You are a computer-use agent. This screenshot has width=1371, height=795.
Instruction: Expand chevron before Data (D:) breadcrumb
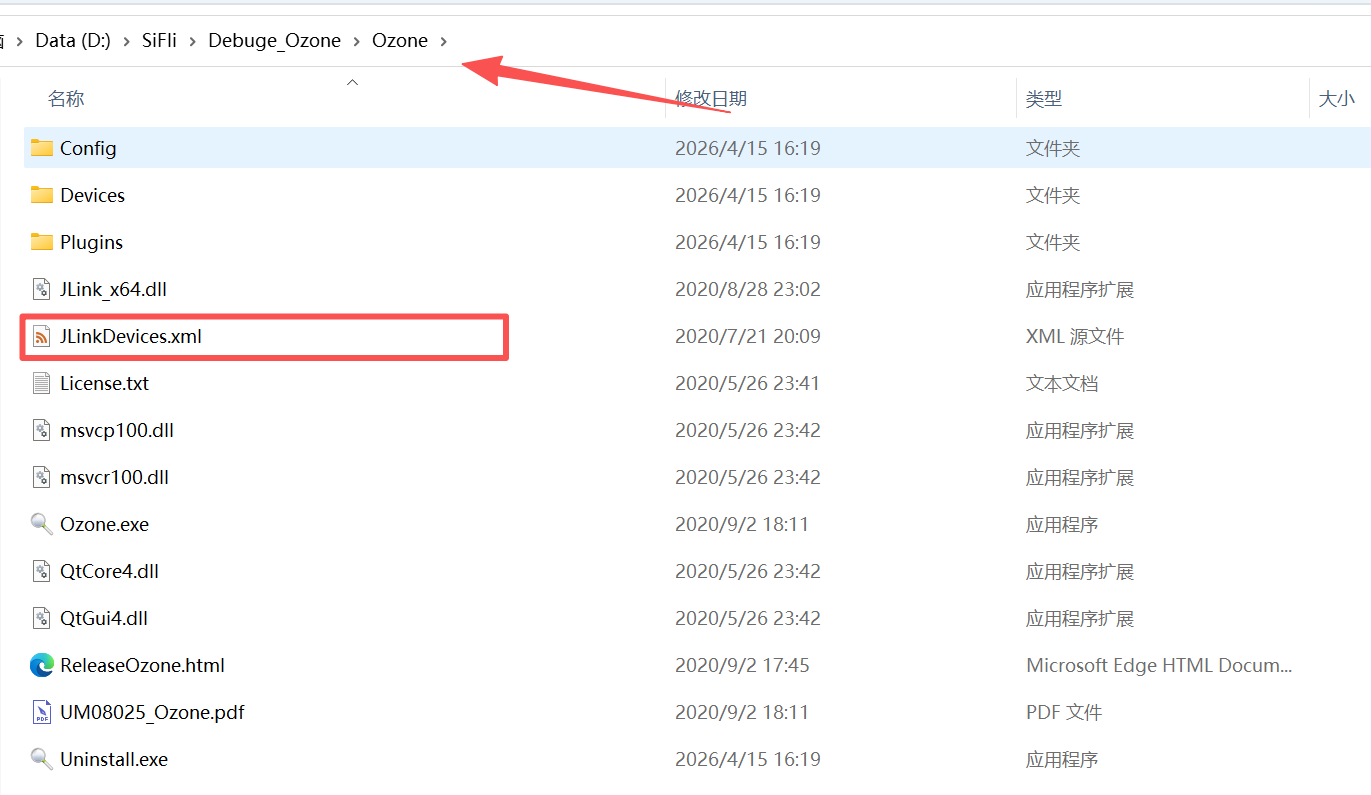point(20,41)
